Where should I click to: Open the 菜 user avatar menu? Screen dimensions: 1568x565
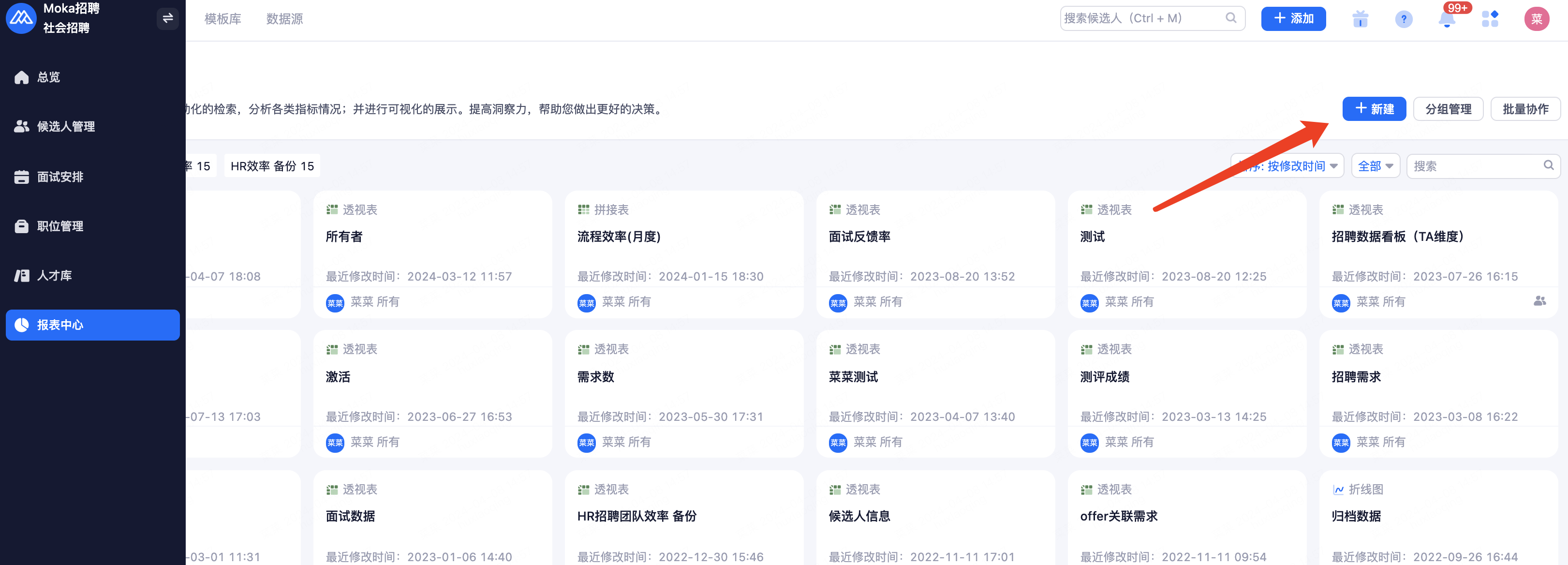(x=1537, y=19)
